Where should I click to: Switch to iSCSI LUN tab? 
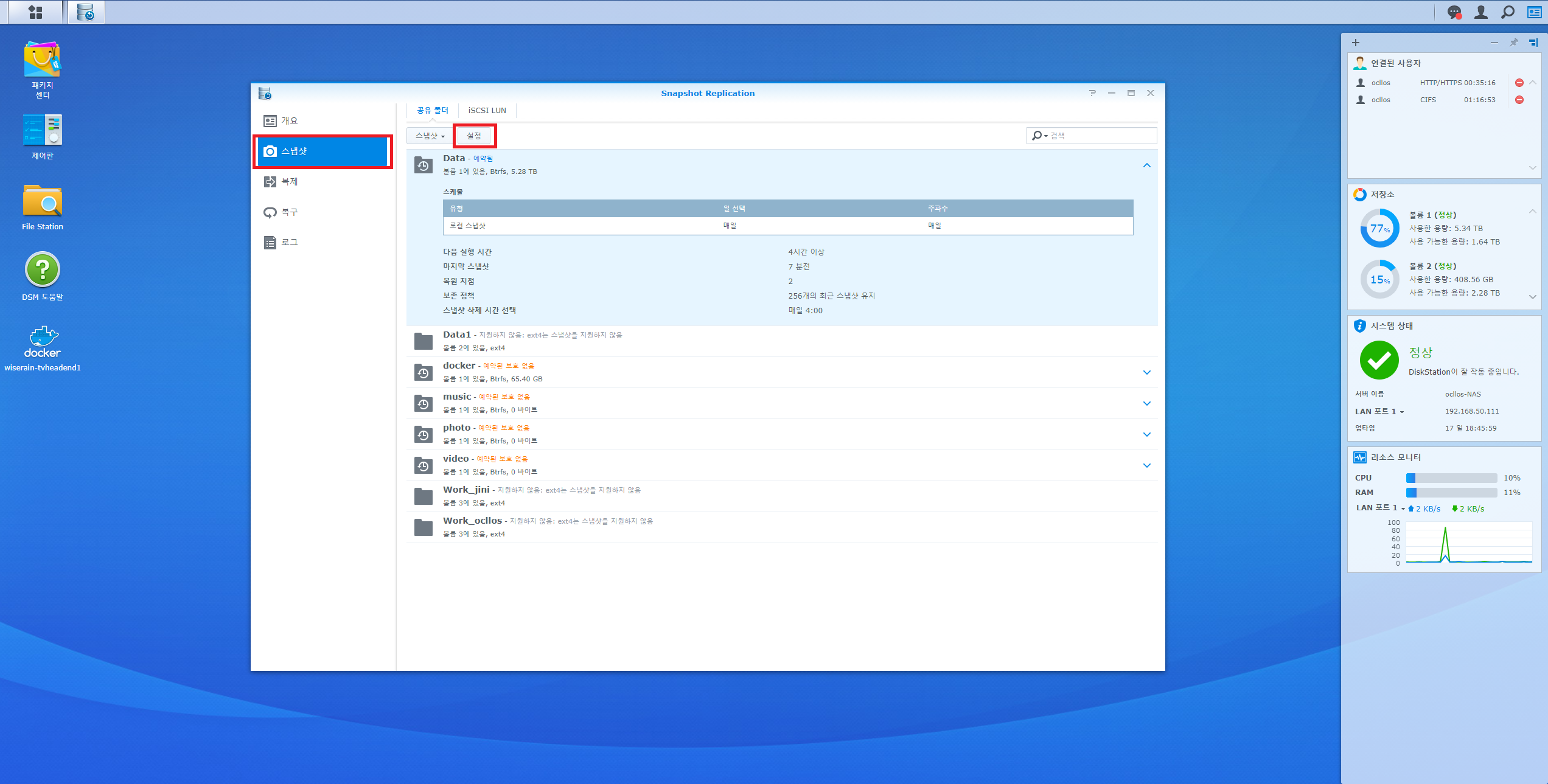pos(487,110)
